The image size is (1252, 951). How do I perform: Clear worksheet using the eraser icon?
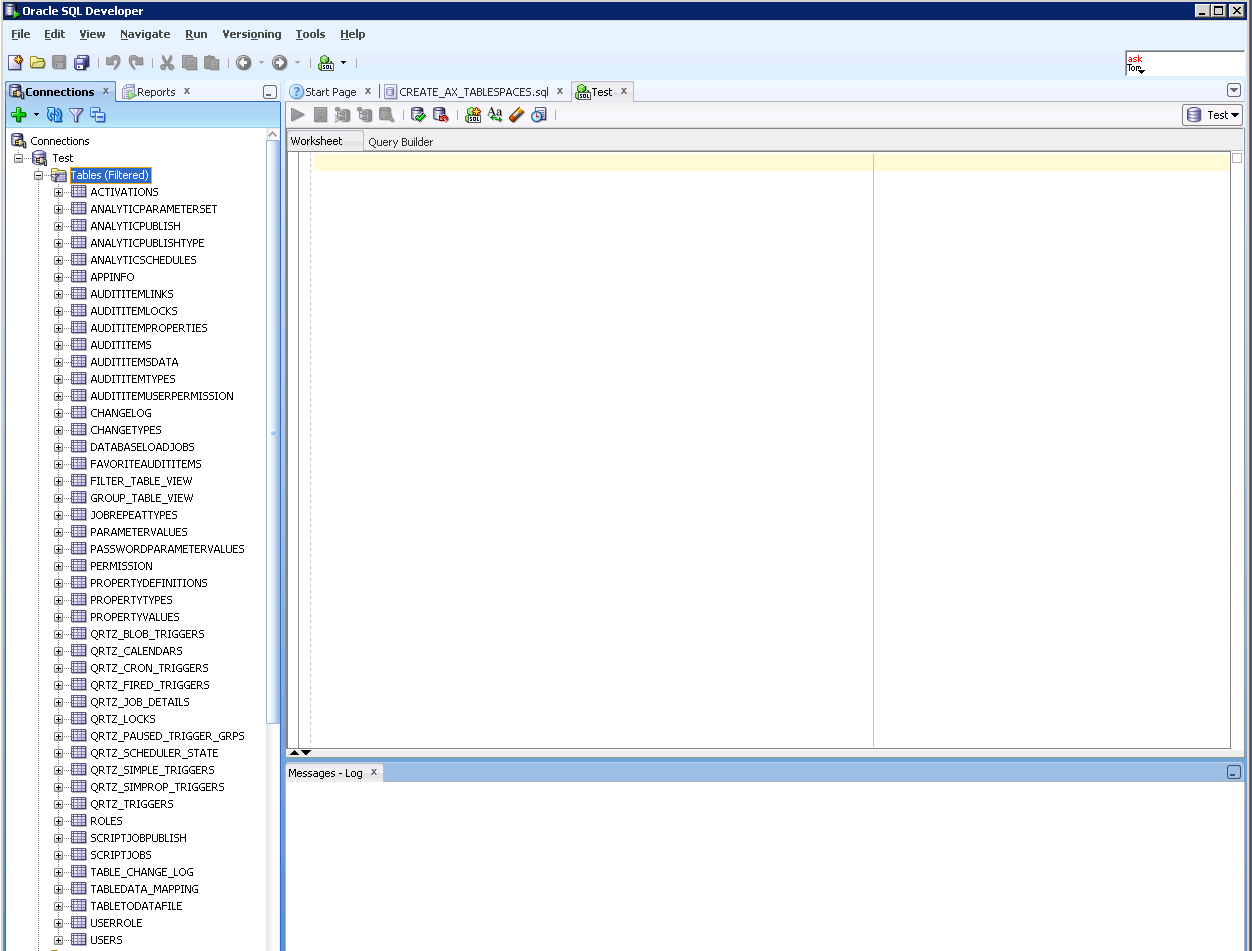517,115
